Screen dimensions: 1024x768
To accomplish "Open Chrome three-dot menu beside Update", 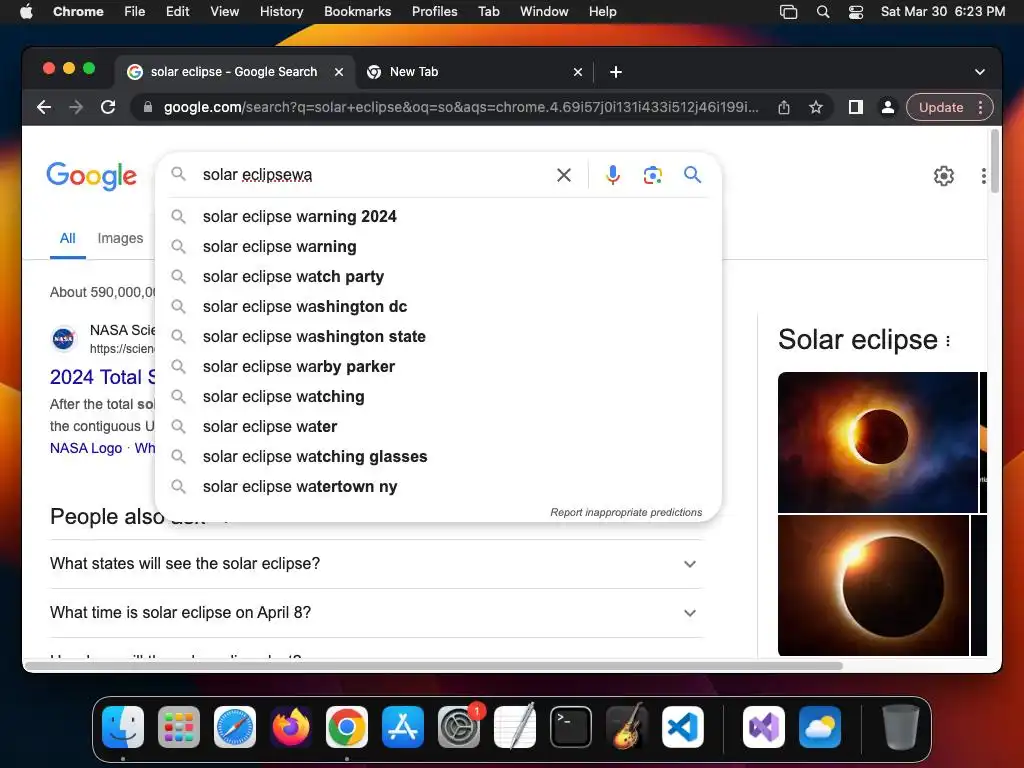I will click(x=980, y=107).
